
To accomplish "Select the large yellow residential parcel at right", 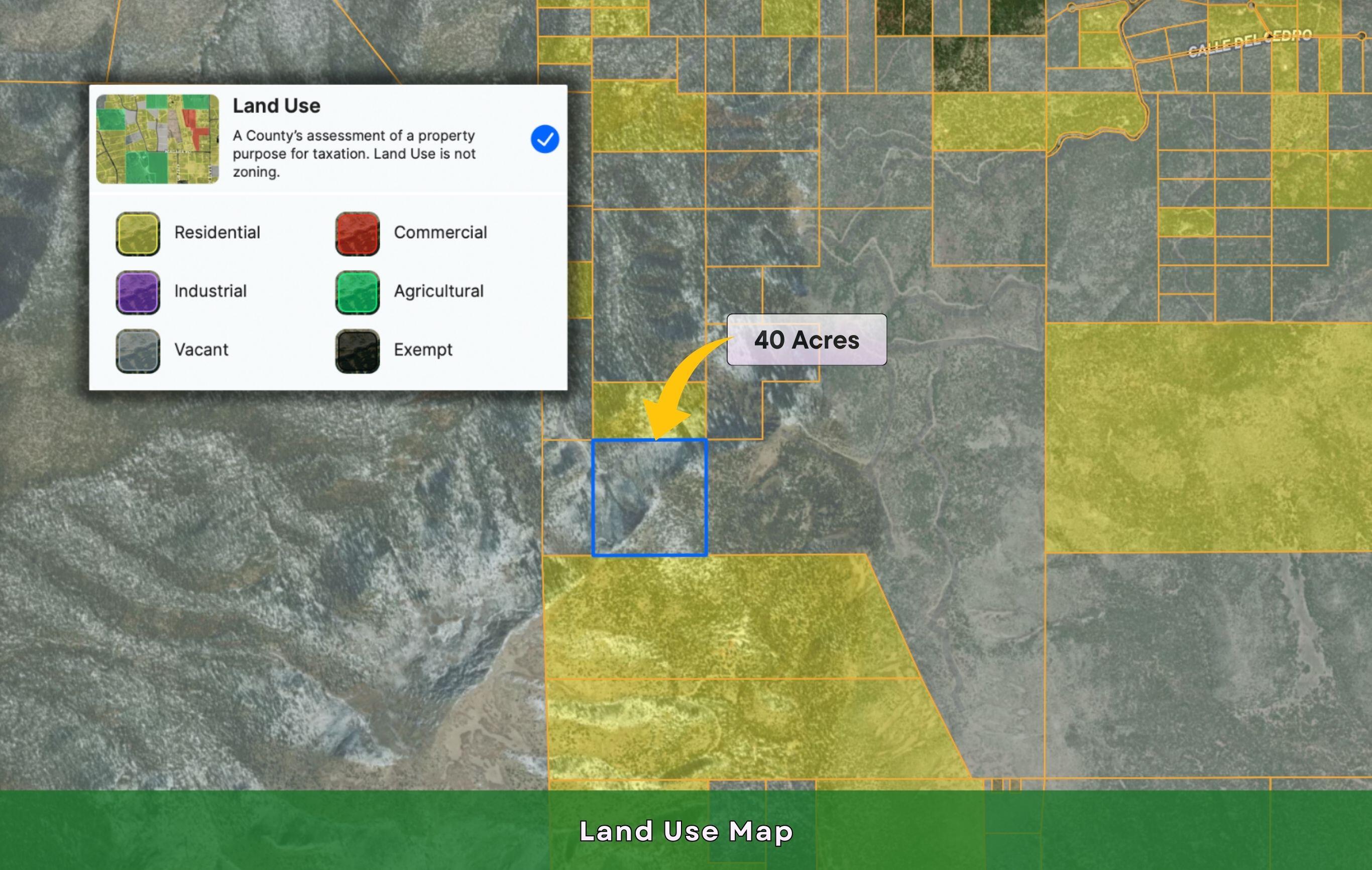I will pos(1208,438).
